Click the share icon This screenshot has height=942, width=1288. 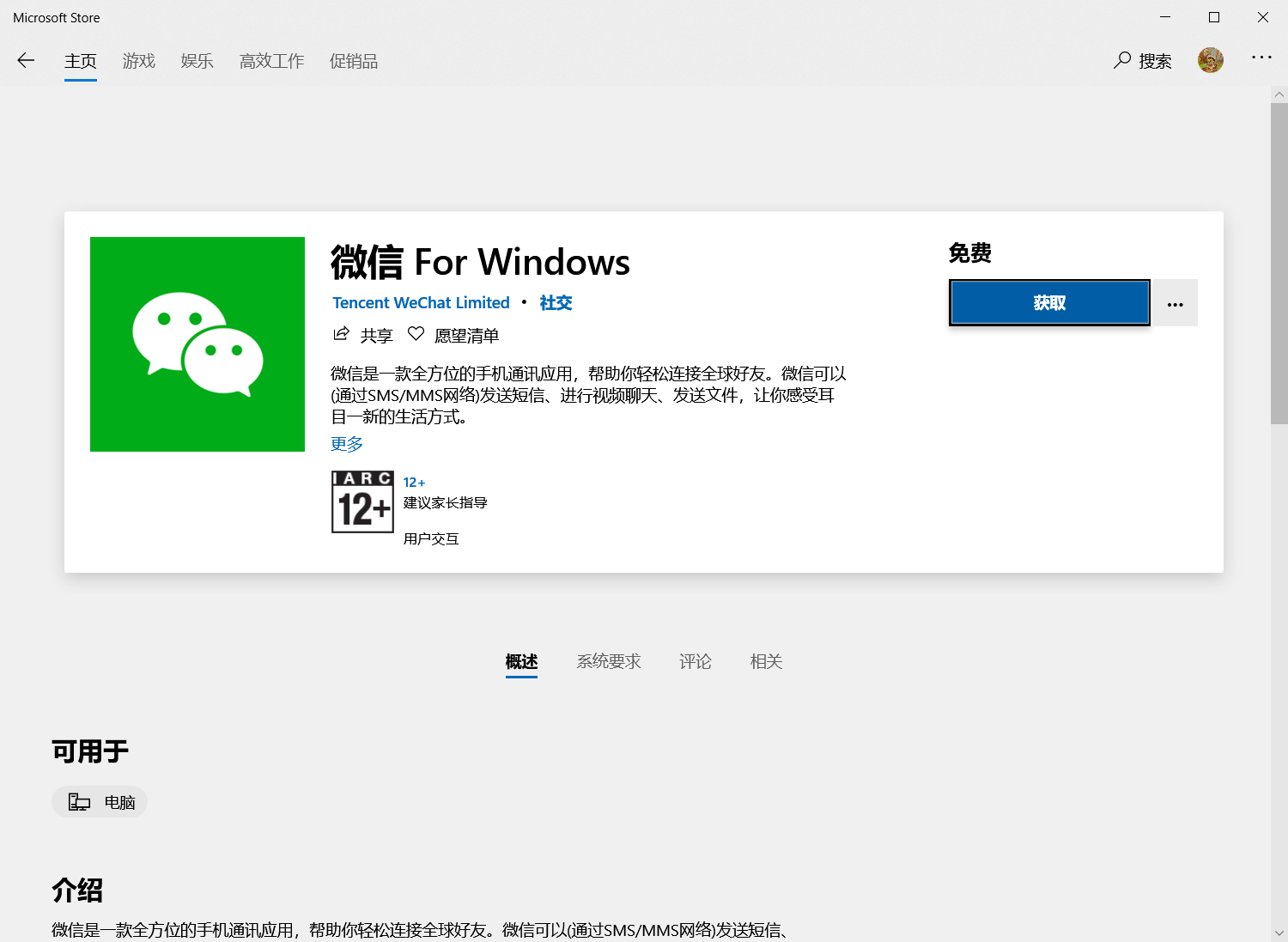[341, 333]
